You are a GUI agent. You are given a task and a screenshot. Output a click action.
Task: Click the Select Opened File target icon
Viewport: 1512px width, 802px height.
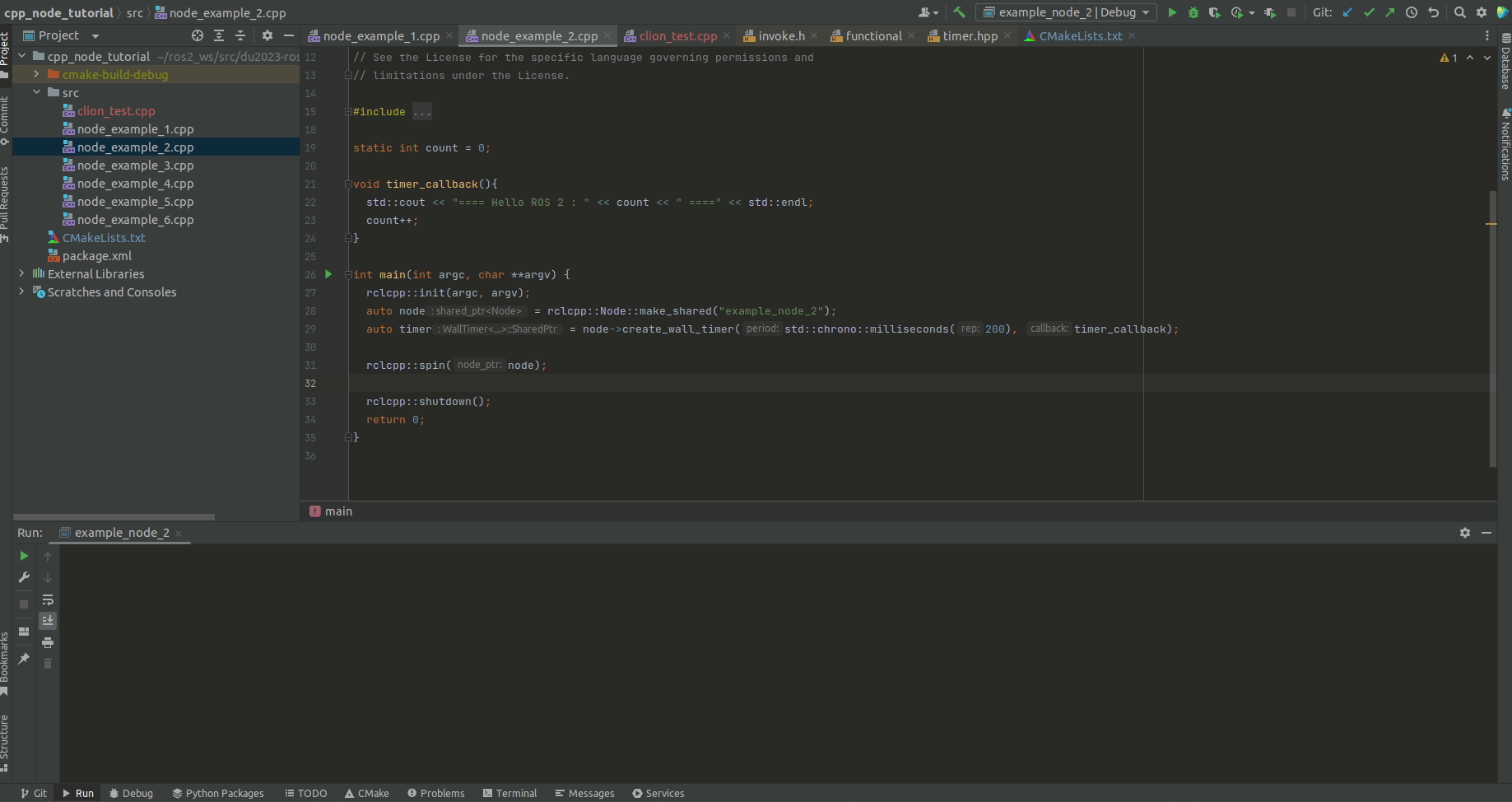pos(198,35)
